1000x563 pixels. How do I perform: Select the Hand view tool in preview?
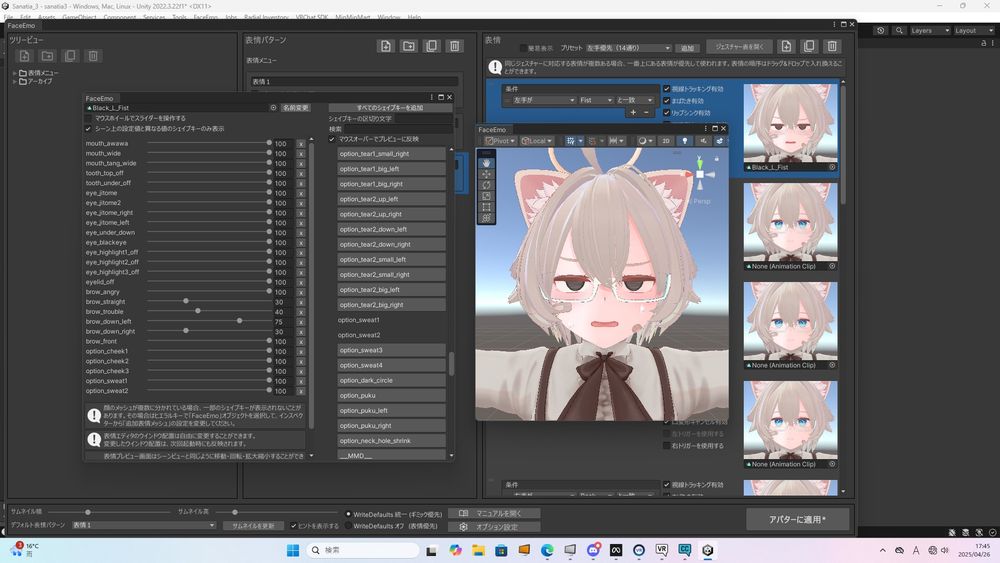tap(487, 163)
